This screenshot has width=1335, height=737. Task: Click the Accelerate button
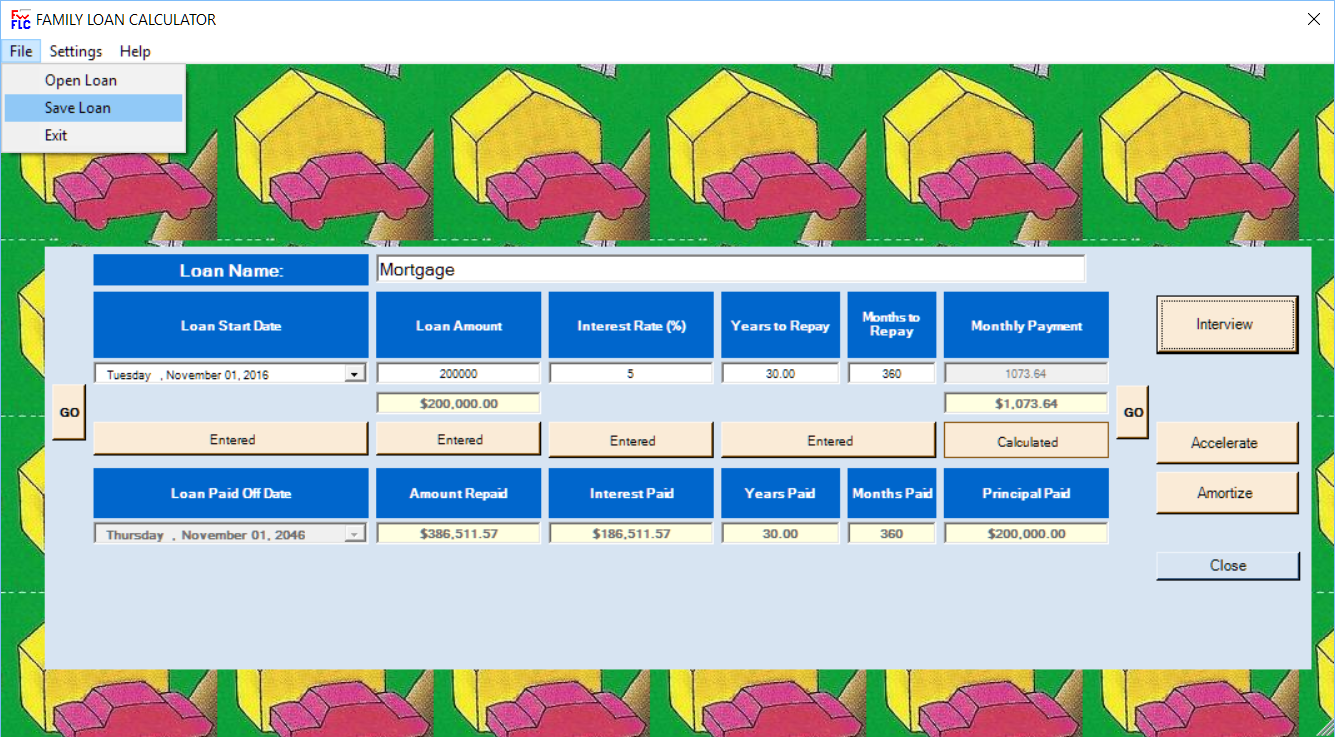[x=1227, y=442]
